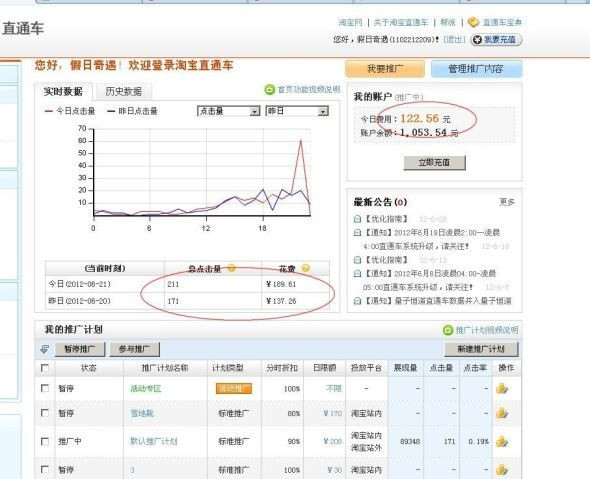Click the help icon beside 花费
590x479 pixels.
click(306, 268)
